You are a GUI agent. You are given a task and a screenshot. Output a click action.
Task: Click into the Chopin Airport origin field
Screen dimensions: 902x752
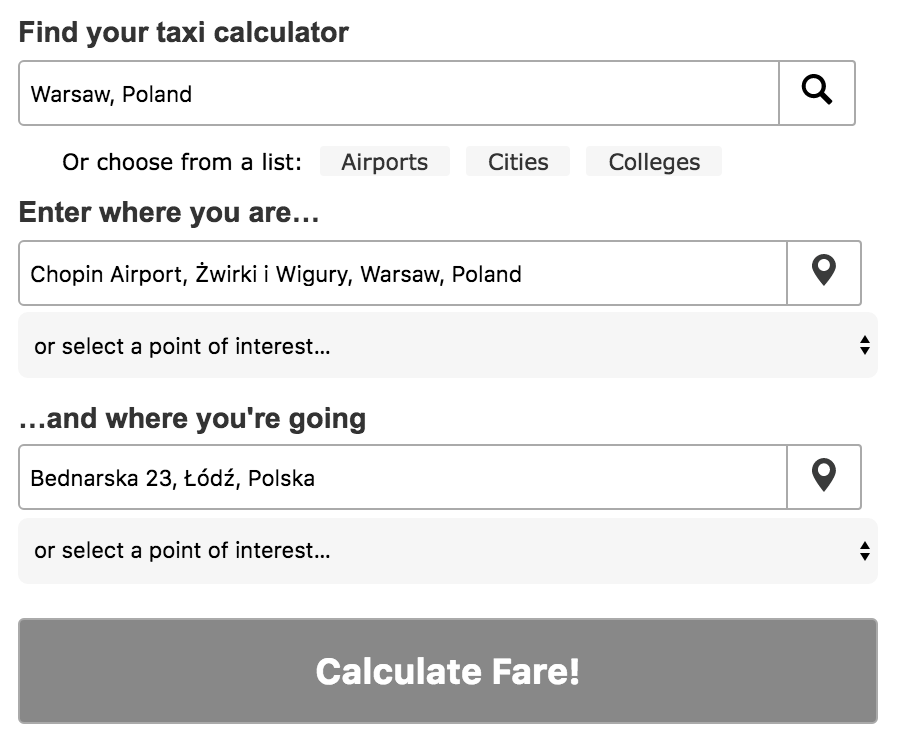pyautogui.click(x=403, y=273)
